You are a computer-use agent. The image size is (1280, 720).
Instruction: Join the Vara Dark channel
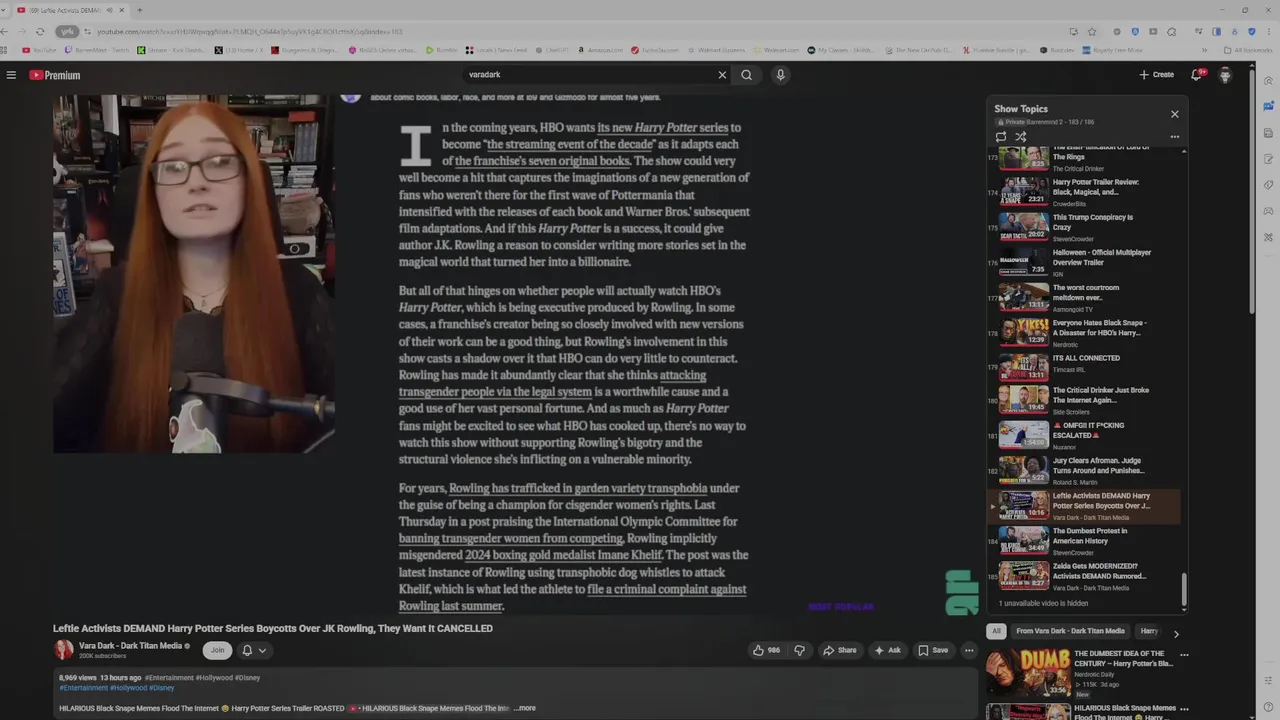217,650
